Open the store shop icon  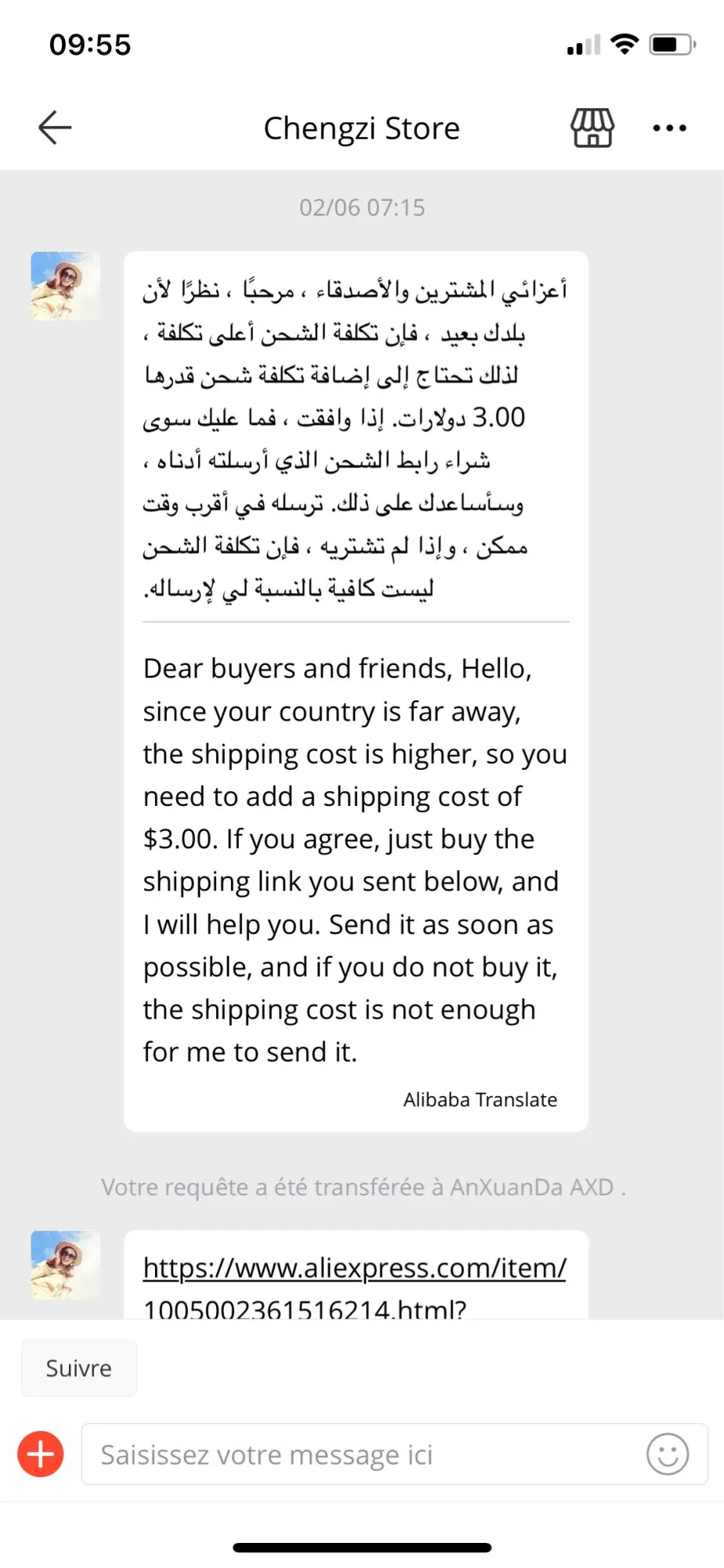pyautogui.click(x=592, y=128)
